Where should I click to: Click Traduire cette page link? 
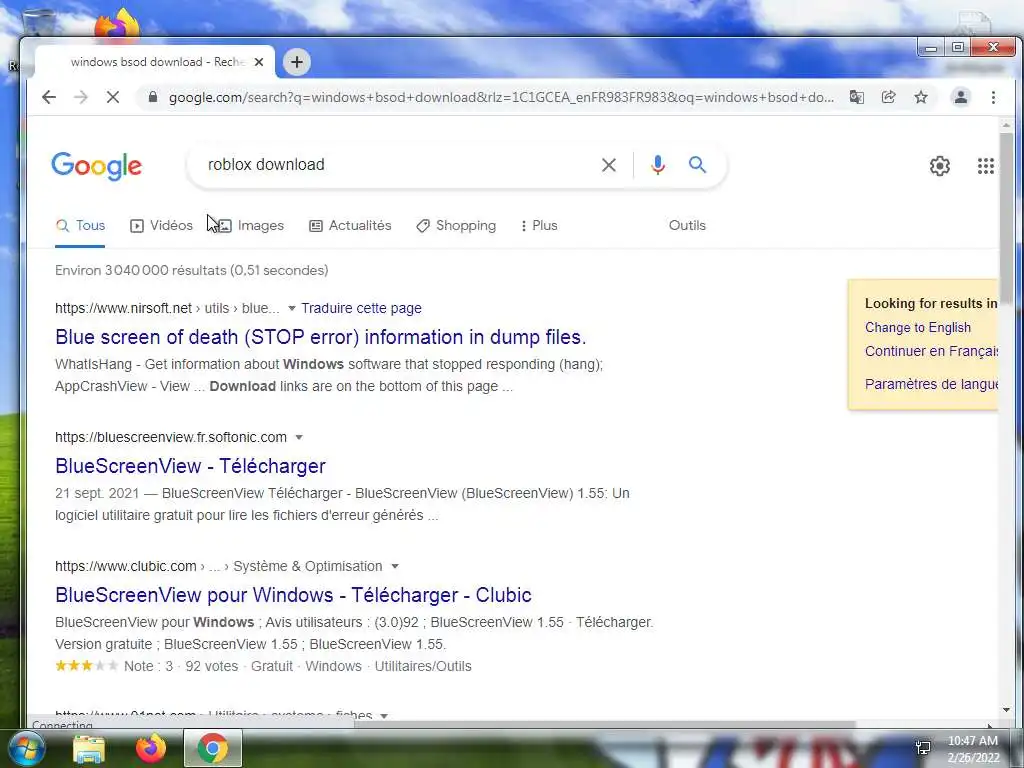coord(361,308)
